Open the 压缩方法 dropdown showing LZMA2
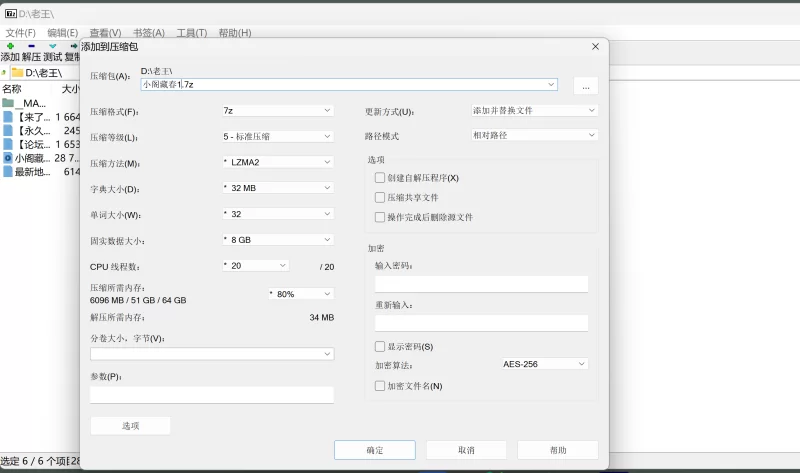This screenshot has width=800, height=473. coord(278,162)
